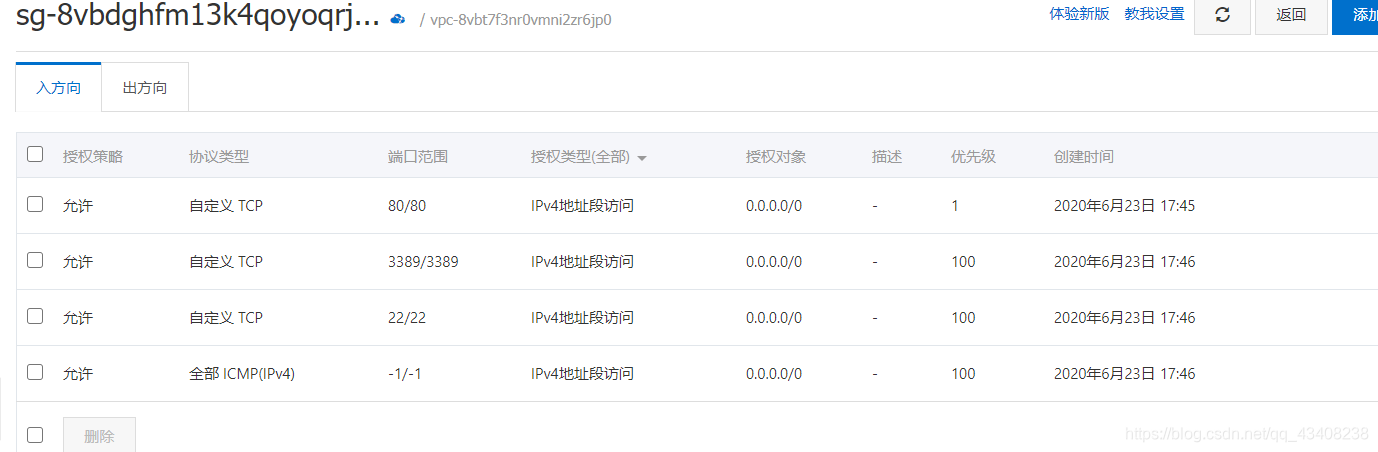The width and height of the screenshot is (1378, 452).
Task: Click the security group title sg-8vbdghfm13k4qoyoqrj...
Action: (x=198, y=17)
